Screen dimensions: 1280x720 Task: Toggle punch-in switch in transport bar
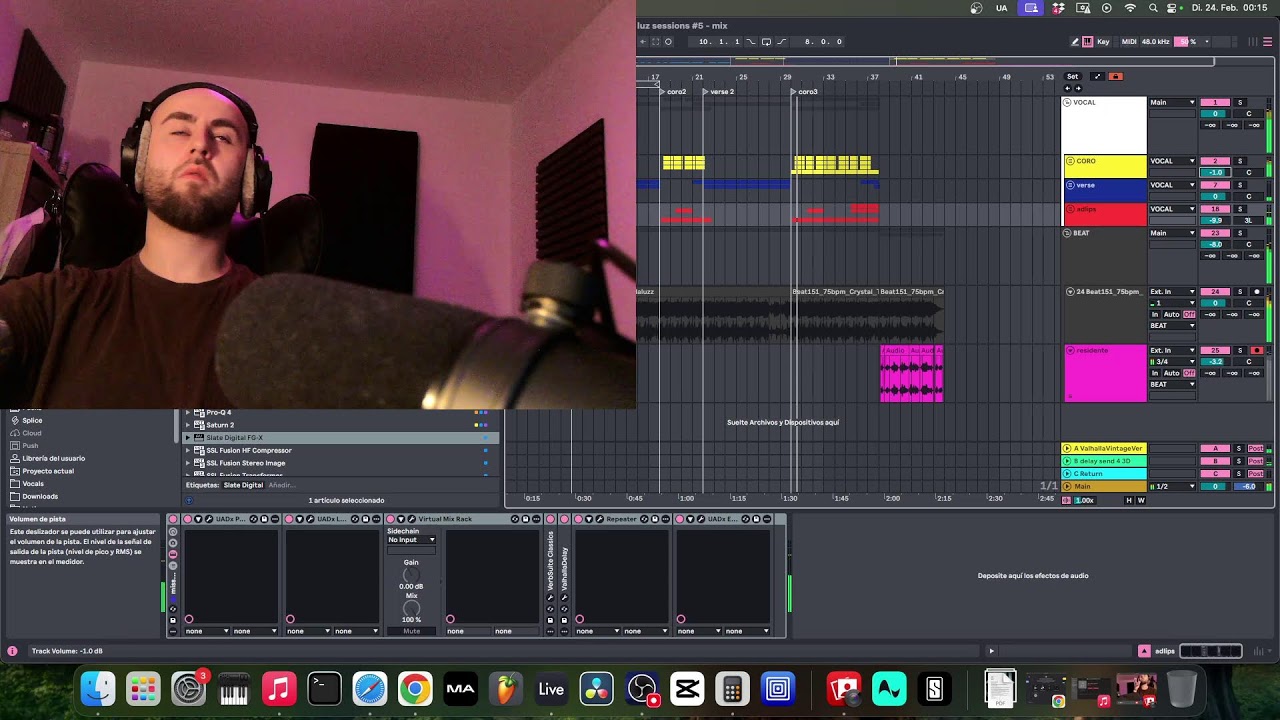click(750, 42)
